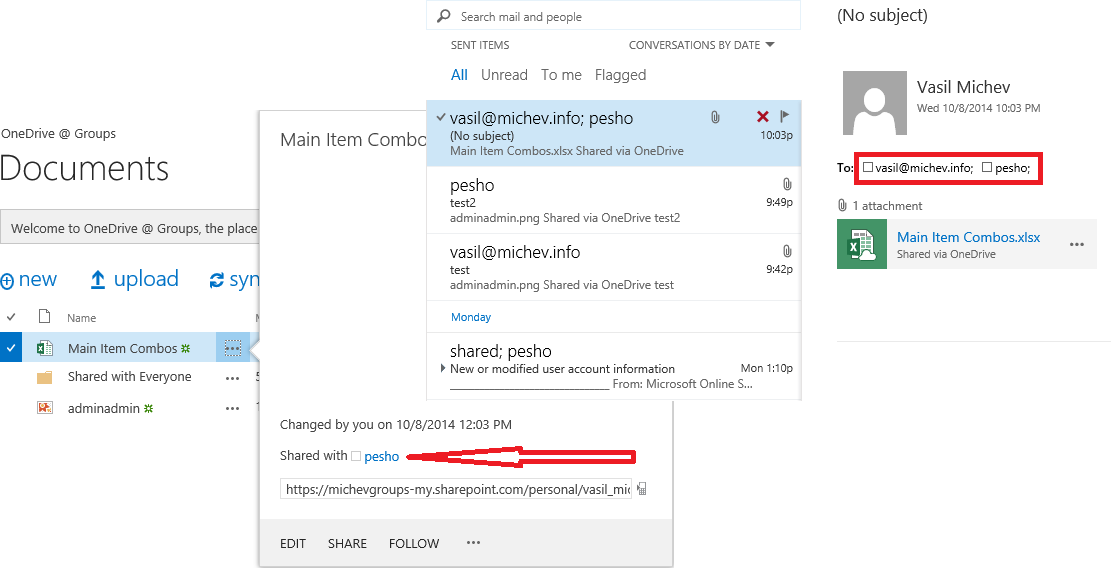Click SHARE in the callout footer
This screenshot has height=568, width=1111.
tap(347, 543)
